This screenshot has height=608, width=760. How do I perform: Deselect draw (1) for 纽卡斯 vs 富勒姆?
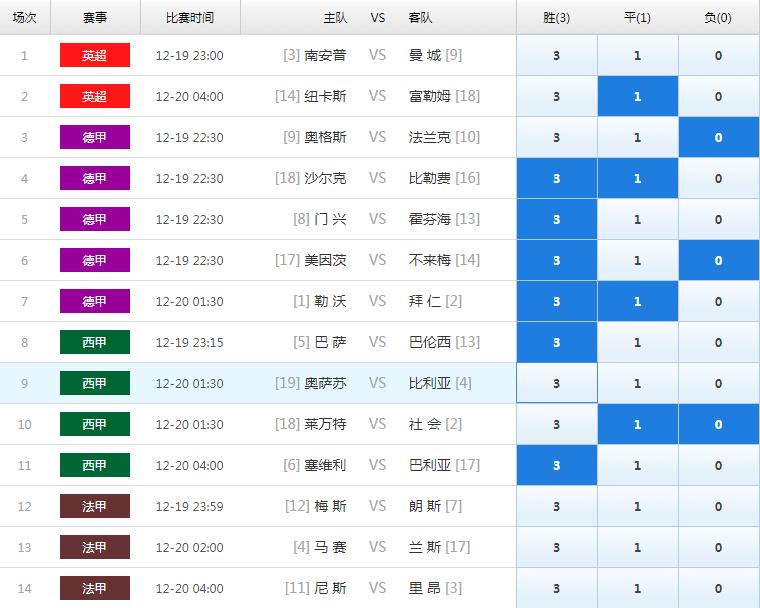pos(637,96)
